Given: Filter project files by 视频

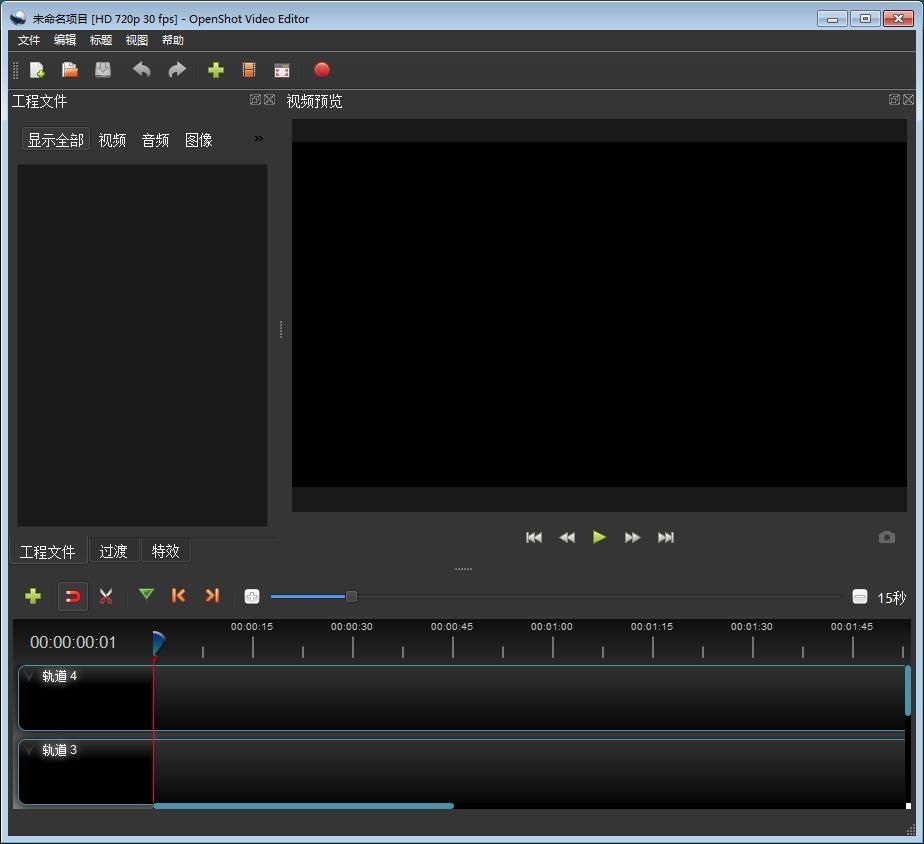Looking at the screenshot, I should coord(112,140).
